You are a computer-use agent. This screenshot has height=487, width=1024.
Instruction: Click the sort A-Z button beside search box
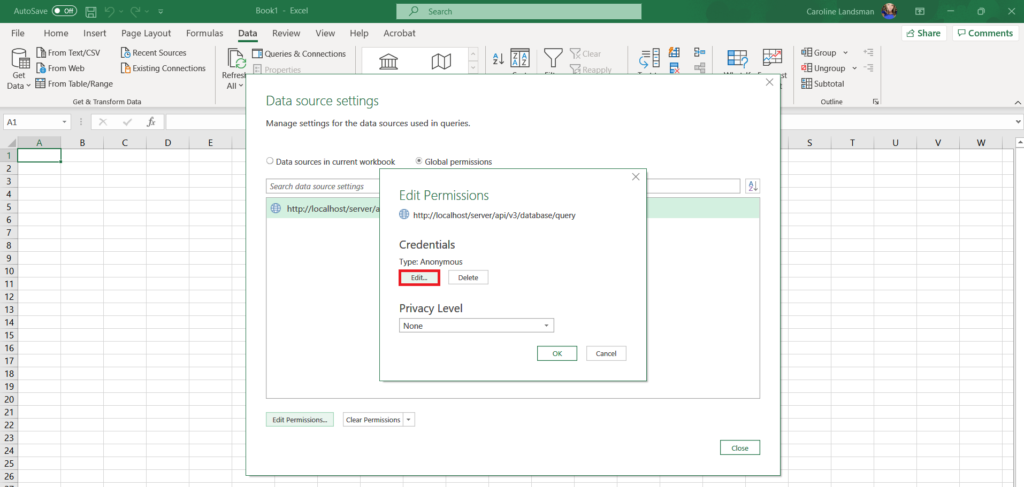(753, 186)
